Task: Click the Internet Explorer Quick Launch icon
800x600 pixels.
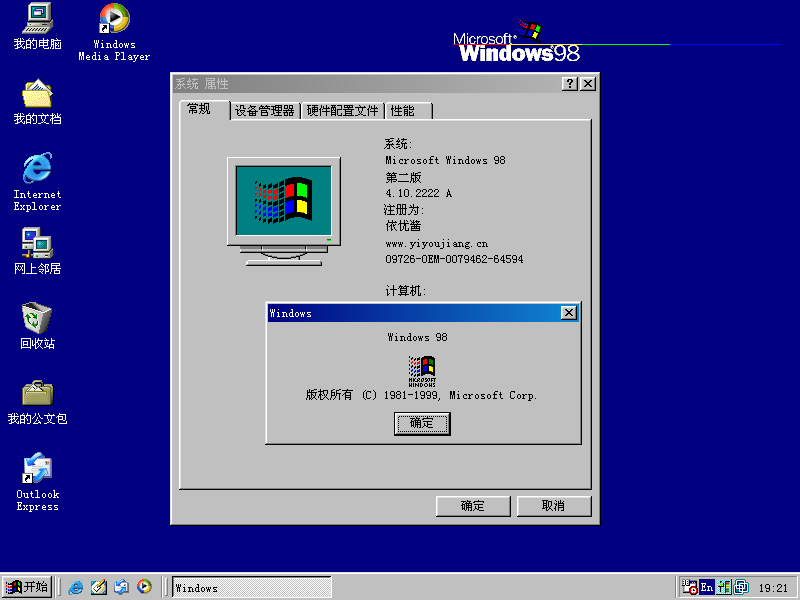Action: click(x=76, y=587)
